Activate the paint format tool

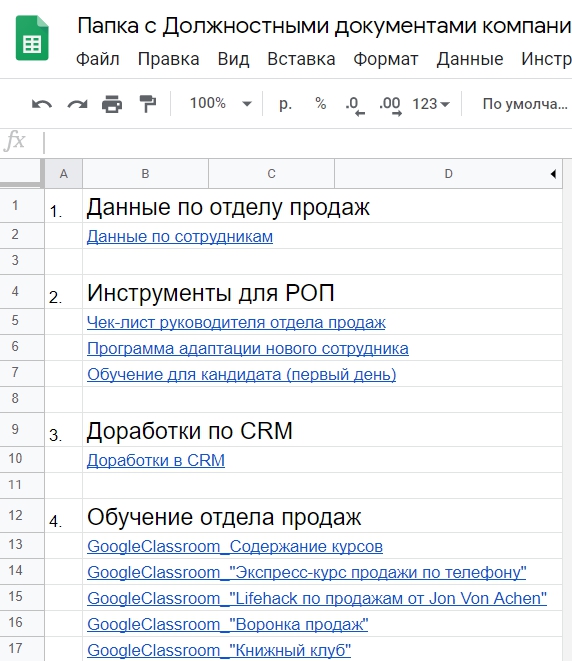(x=148, y=104)
